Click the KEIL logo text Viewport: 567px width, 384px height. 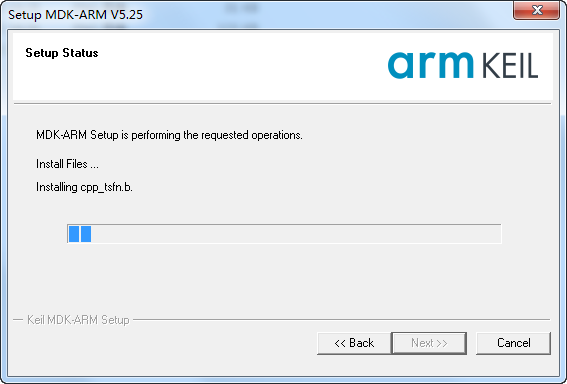coord(510,65)
